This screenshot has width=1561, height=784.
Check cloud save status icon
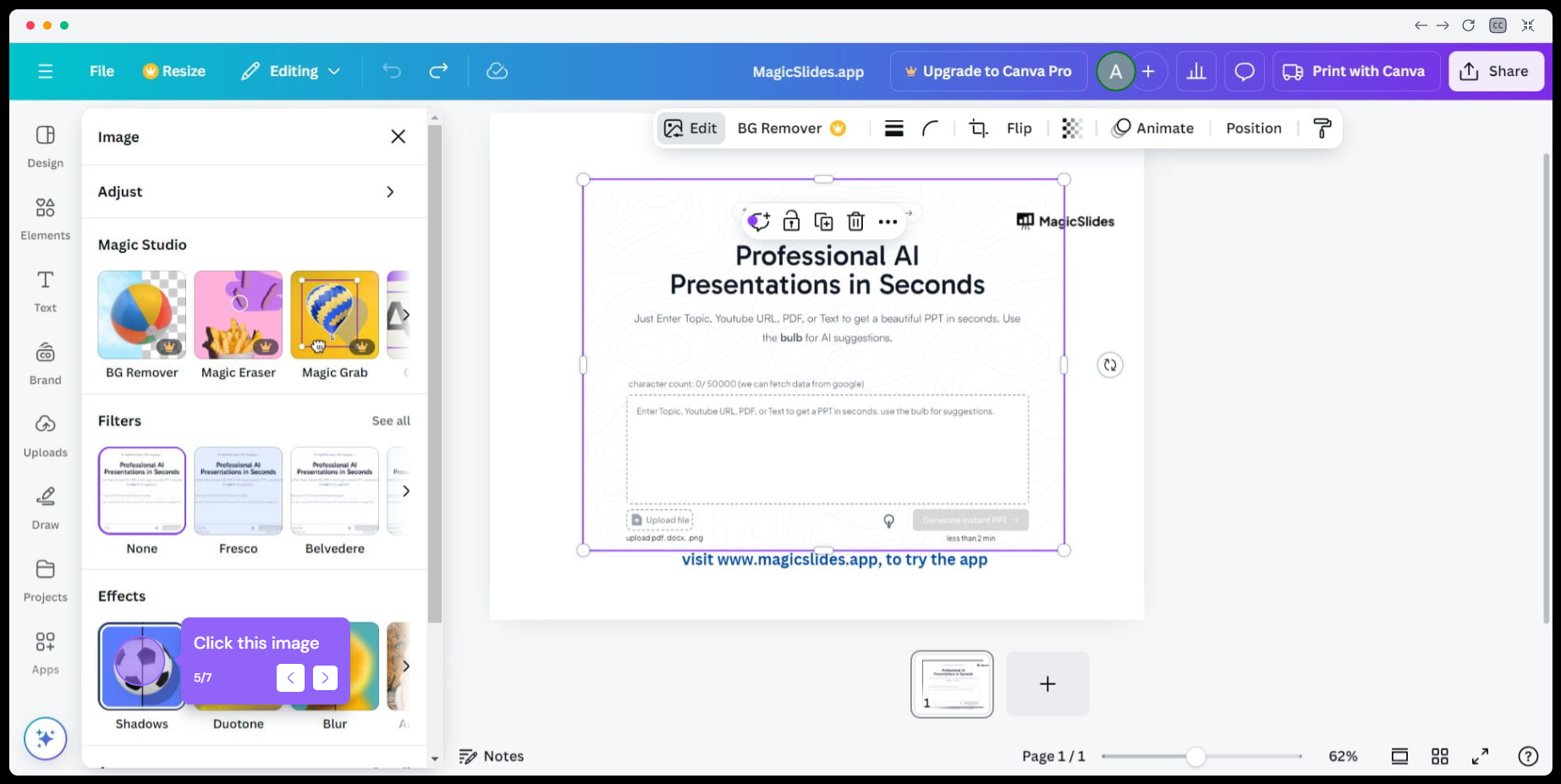[497, 71]
